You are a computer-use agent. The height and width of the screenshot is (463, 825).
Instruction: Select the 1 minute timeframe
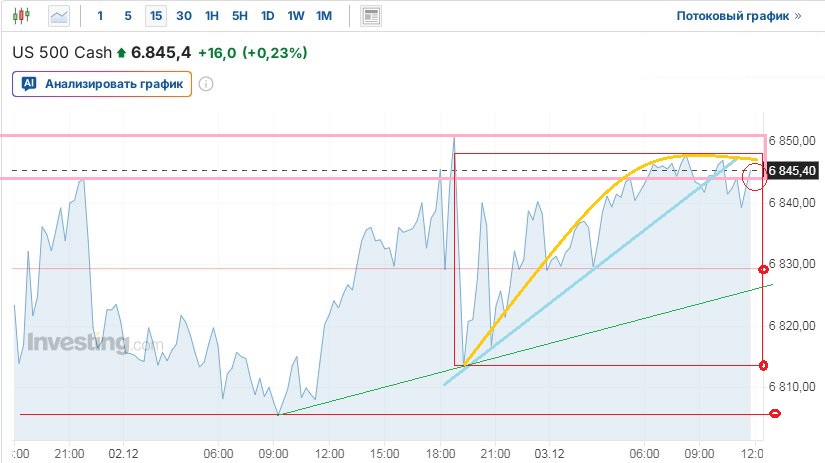(100, 16)
